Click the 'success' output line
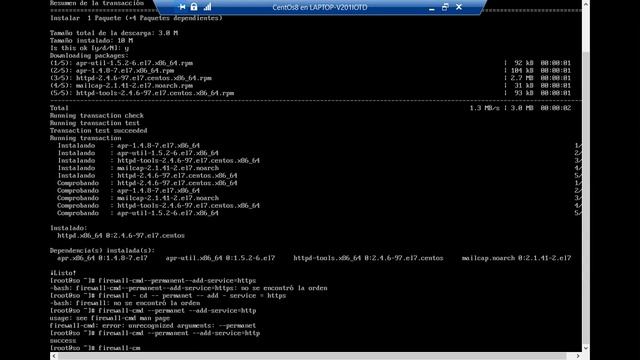The width and height of the screenshot is (640, 360). tap(63, 340)
